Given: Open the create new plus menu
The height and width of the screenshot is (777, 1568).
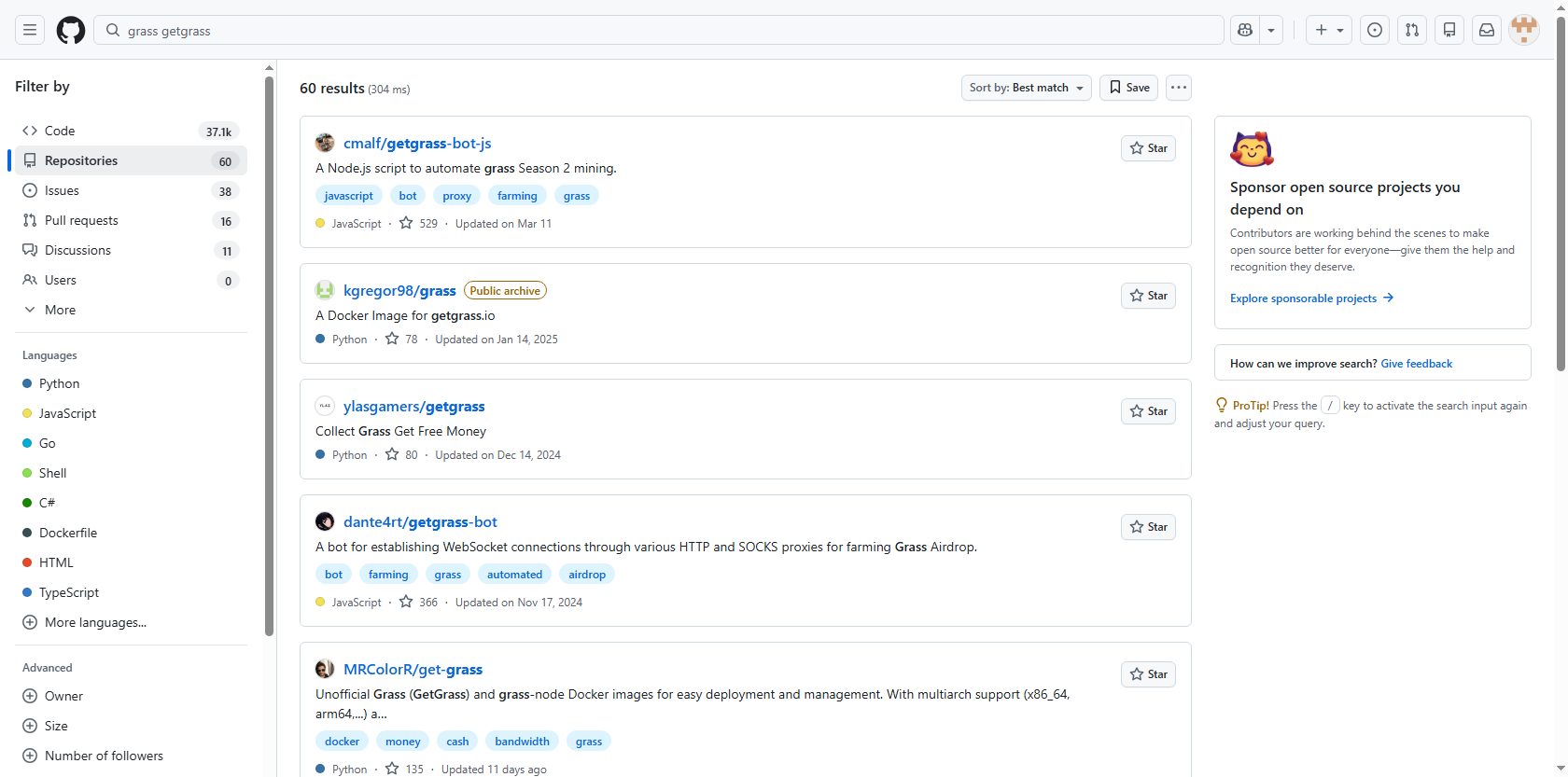Looking at the screenshot, I should 1329,30.
